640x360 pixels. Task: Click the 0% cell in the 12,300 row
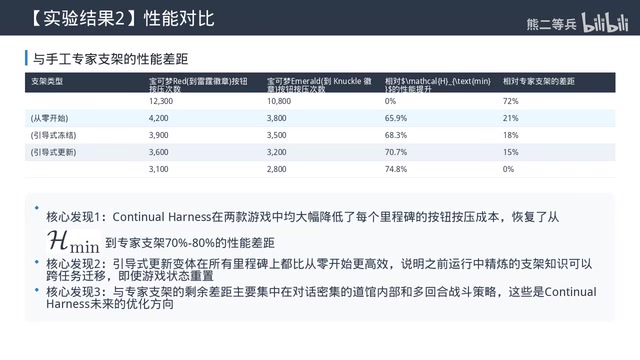[x=390, y=101]
